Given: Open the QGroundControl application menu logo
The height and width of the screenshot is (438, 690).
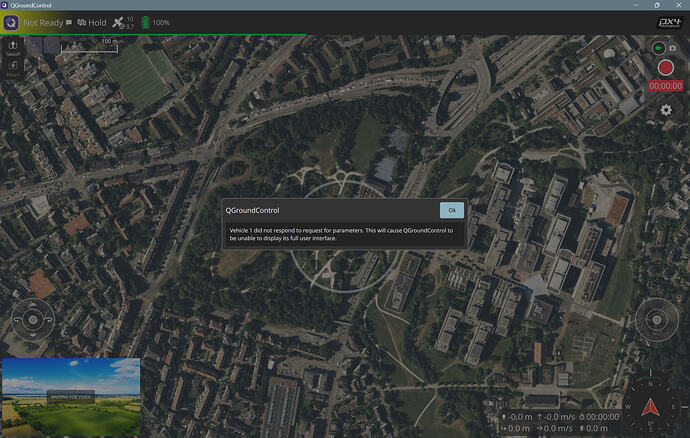Looking at the screenshot, I should [x=11, y=22].
